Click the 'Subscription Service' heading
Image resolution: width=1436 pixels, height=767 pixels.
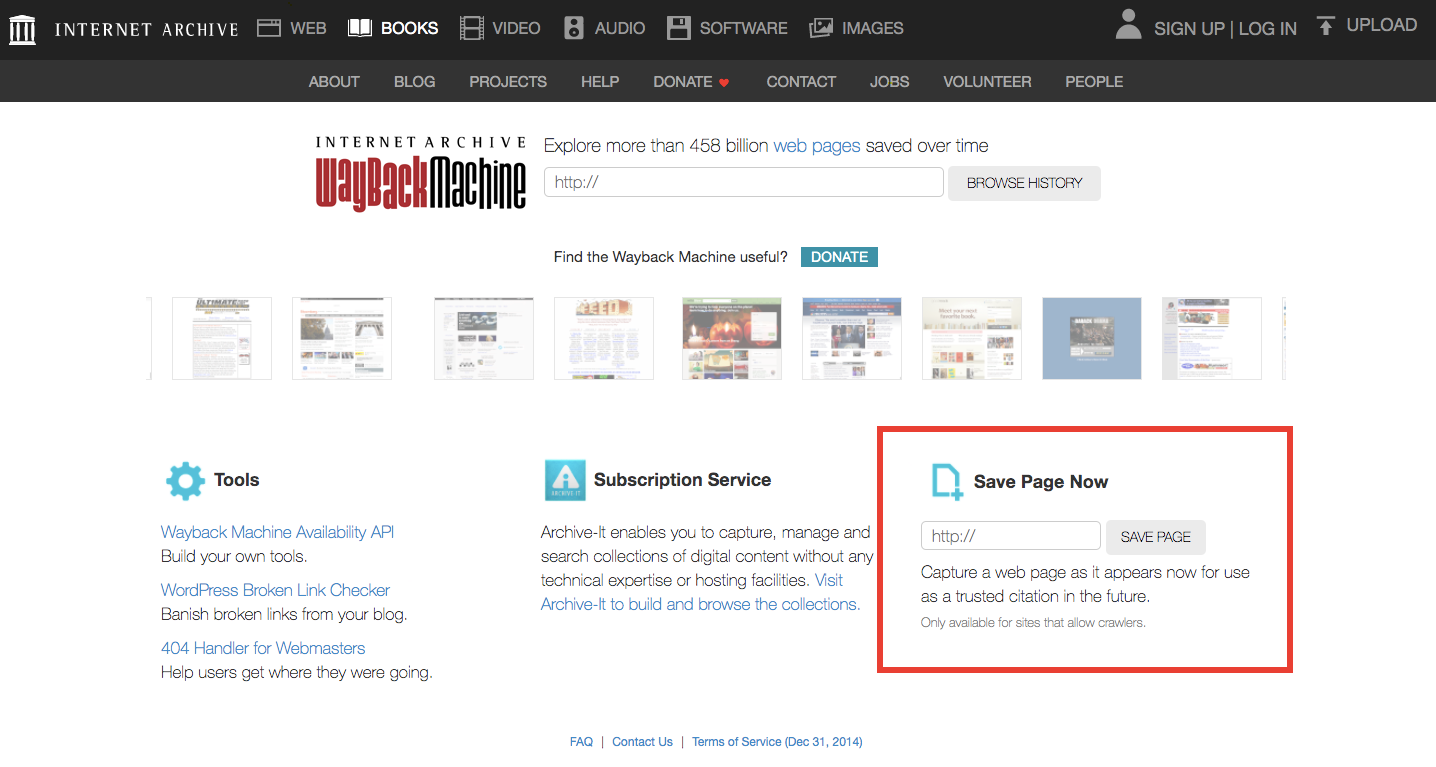pyautogui.click(x=682, y=480)
